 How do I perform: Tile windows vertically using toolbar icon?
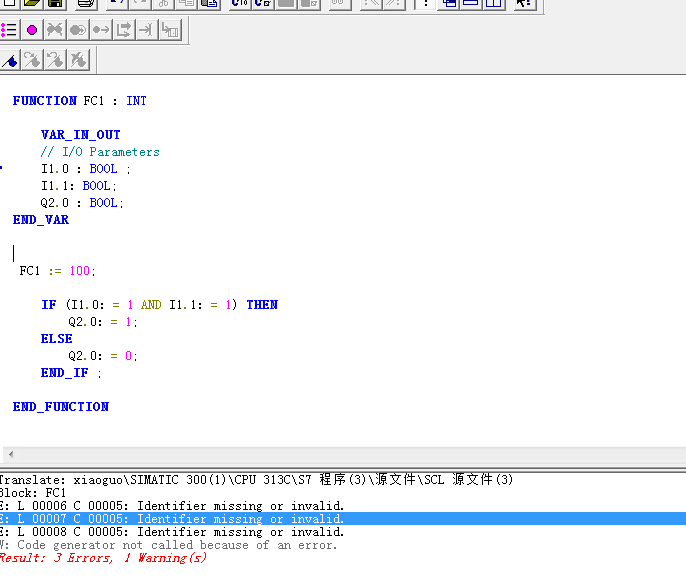tap(494, 3)
